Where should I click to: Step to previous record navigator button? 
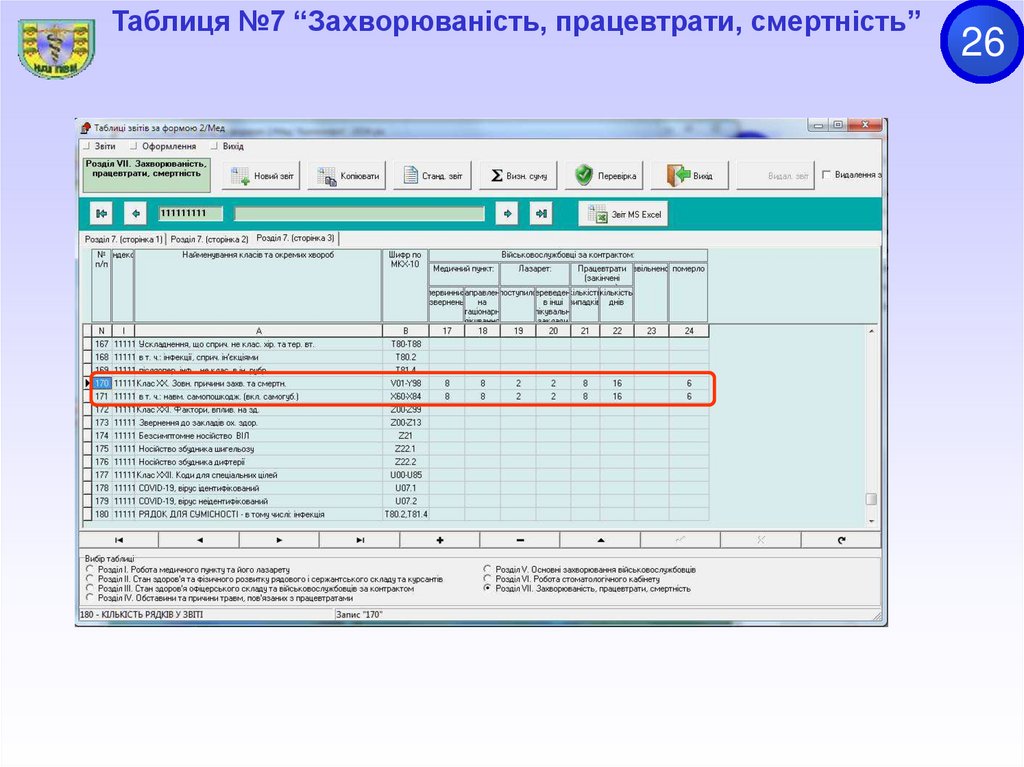199,540
